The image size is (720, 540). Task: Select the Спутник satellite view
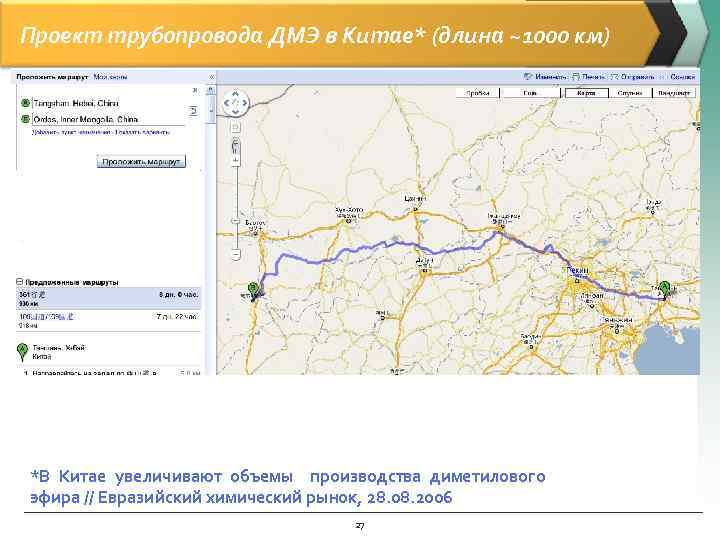(x=630, y=93)
